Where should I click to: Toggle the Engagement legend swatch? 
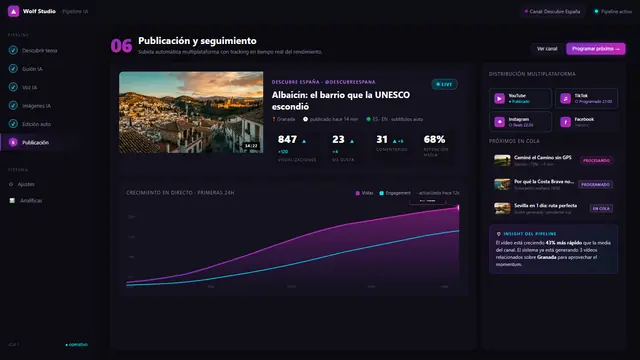tap(382, 193)
